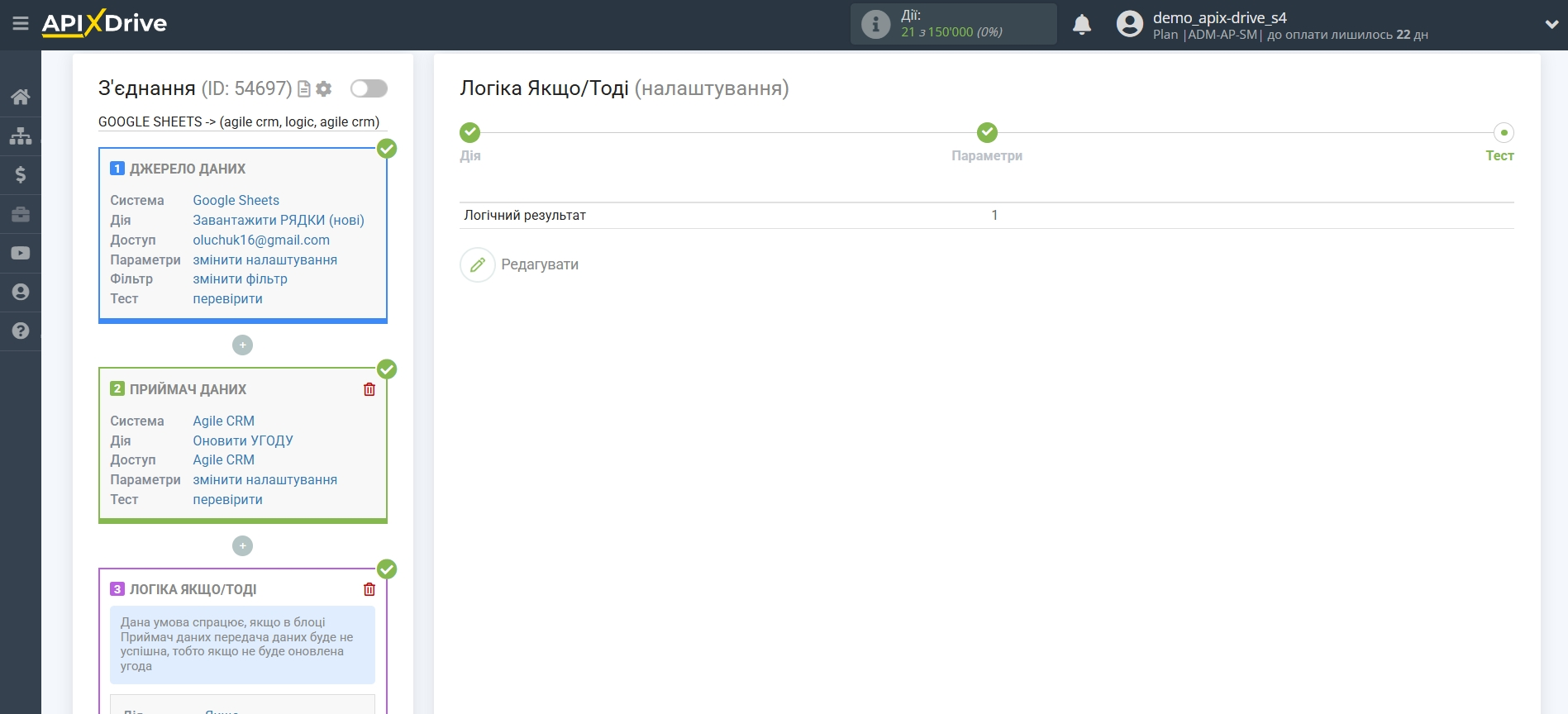
Task: Click the Логічний результат row label
Action: coord(525,215)
